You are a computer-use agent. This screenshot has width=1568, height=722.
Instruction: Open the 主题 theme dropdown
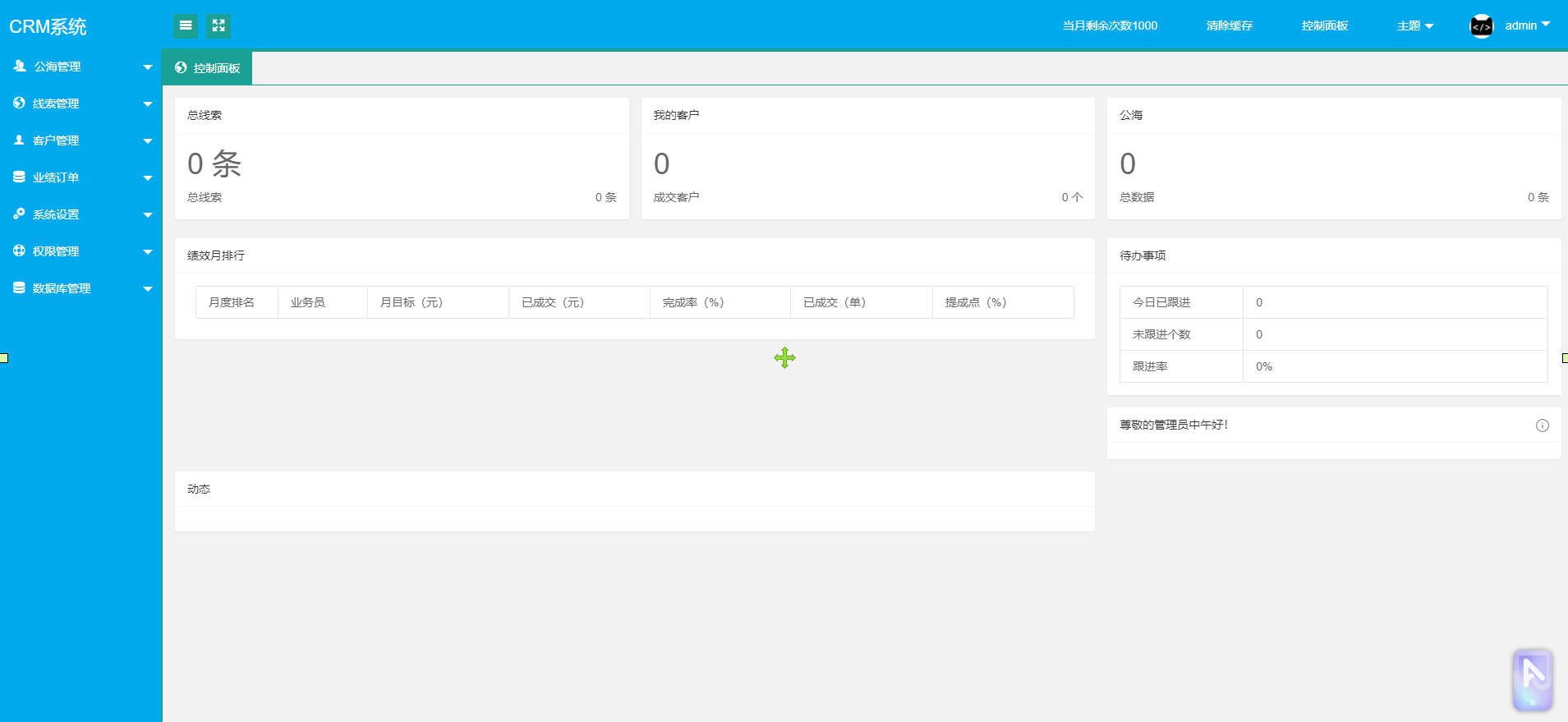point(1415,26)
